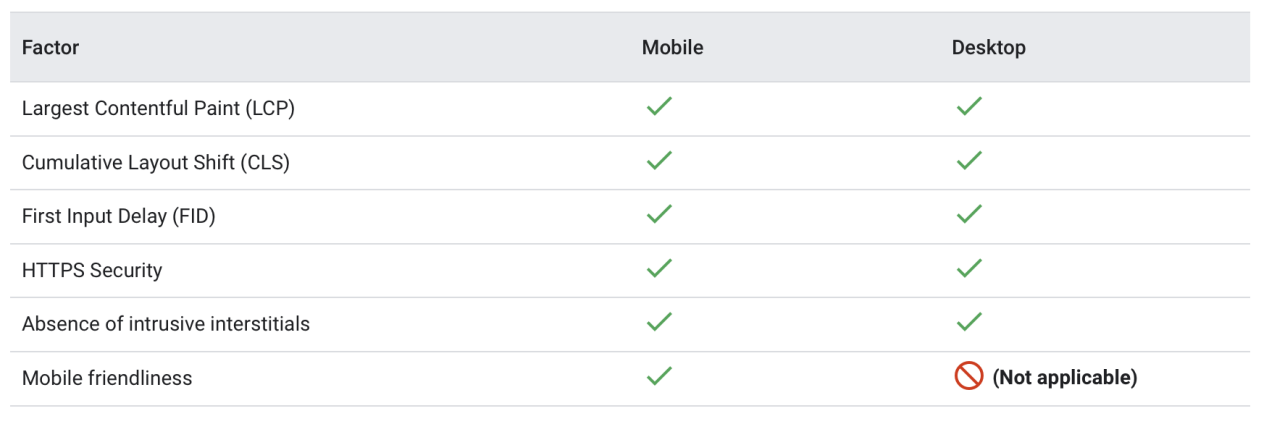The width and height of the screenshot is (1269, 424).
Task: Click the red prohibited icon for Desktop
Action: point(968,377)
